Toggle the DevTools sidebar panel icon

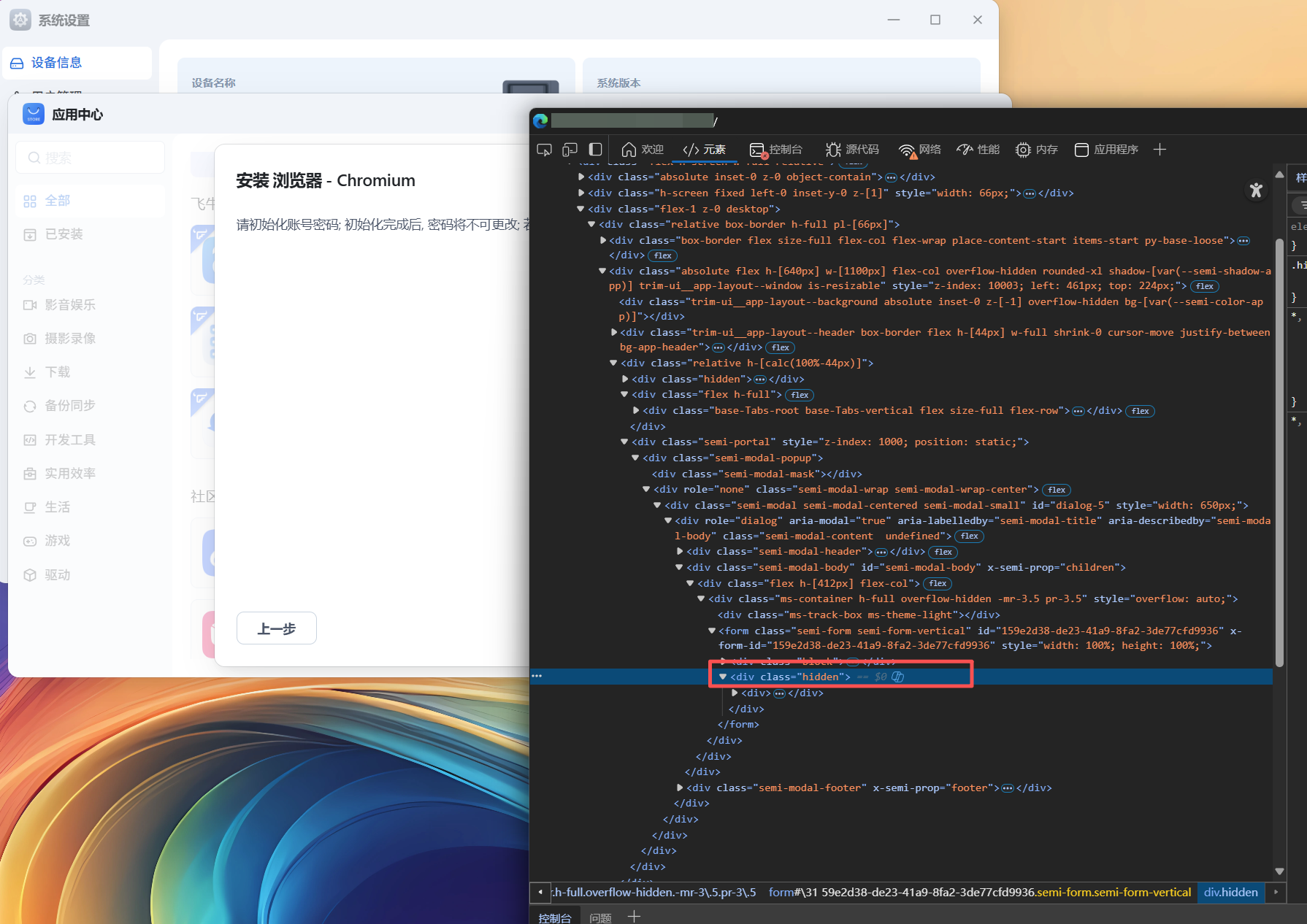(x=595, y=150)
